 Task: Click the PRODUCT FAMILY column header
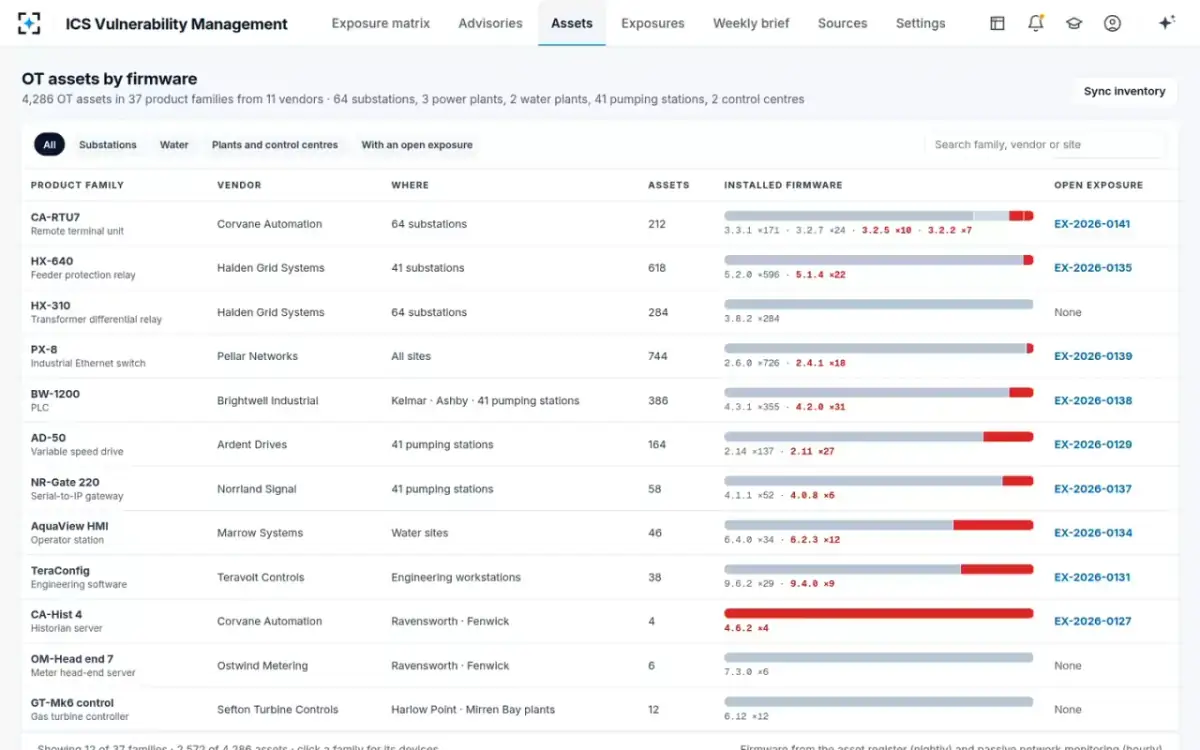[x=77, y=185]
